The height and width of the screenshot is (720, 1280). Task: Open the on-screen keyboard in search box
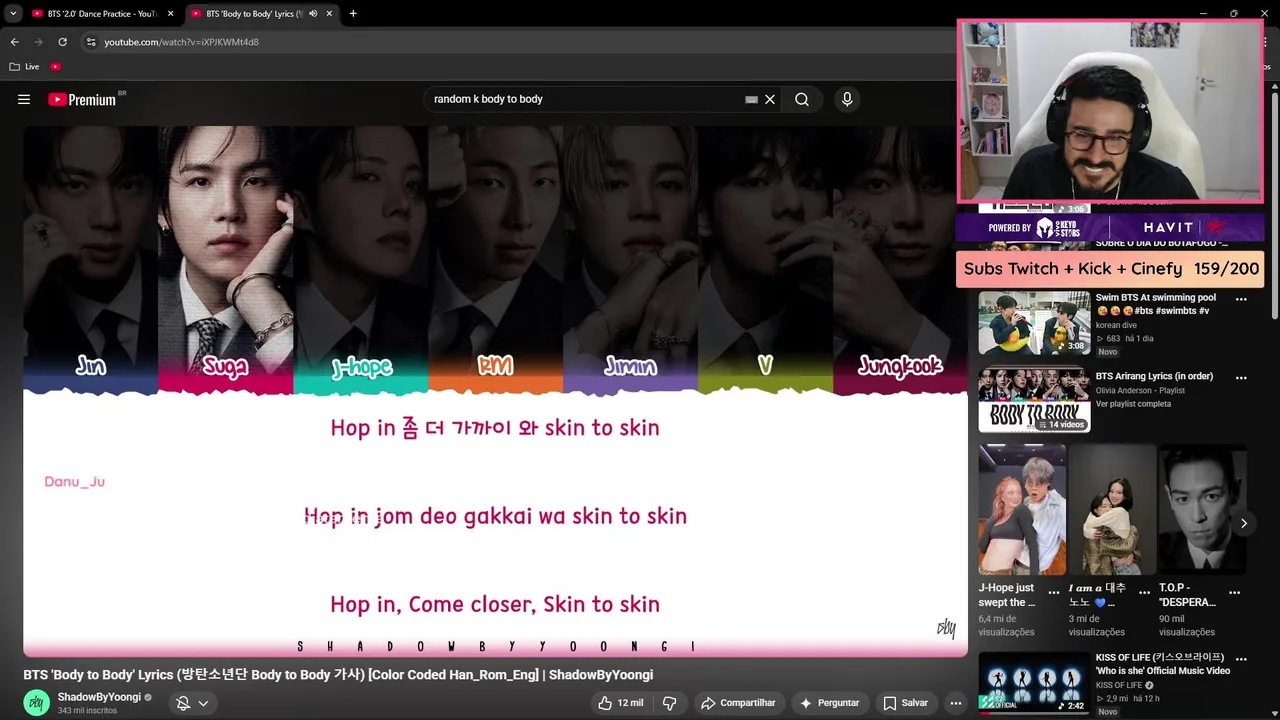pyautogui.click(x=751, y=99)
